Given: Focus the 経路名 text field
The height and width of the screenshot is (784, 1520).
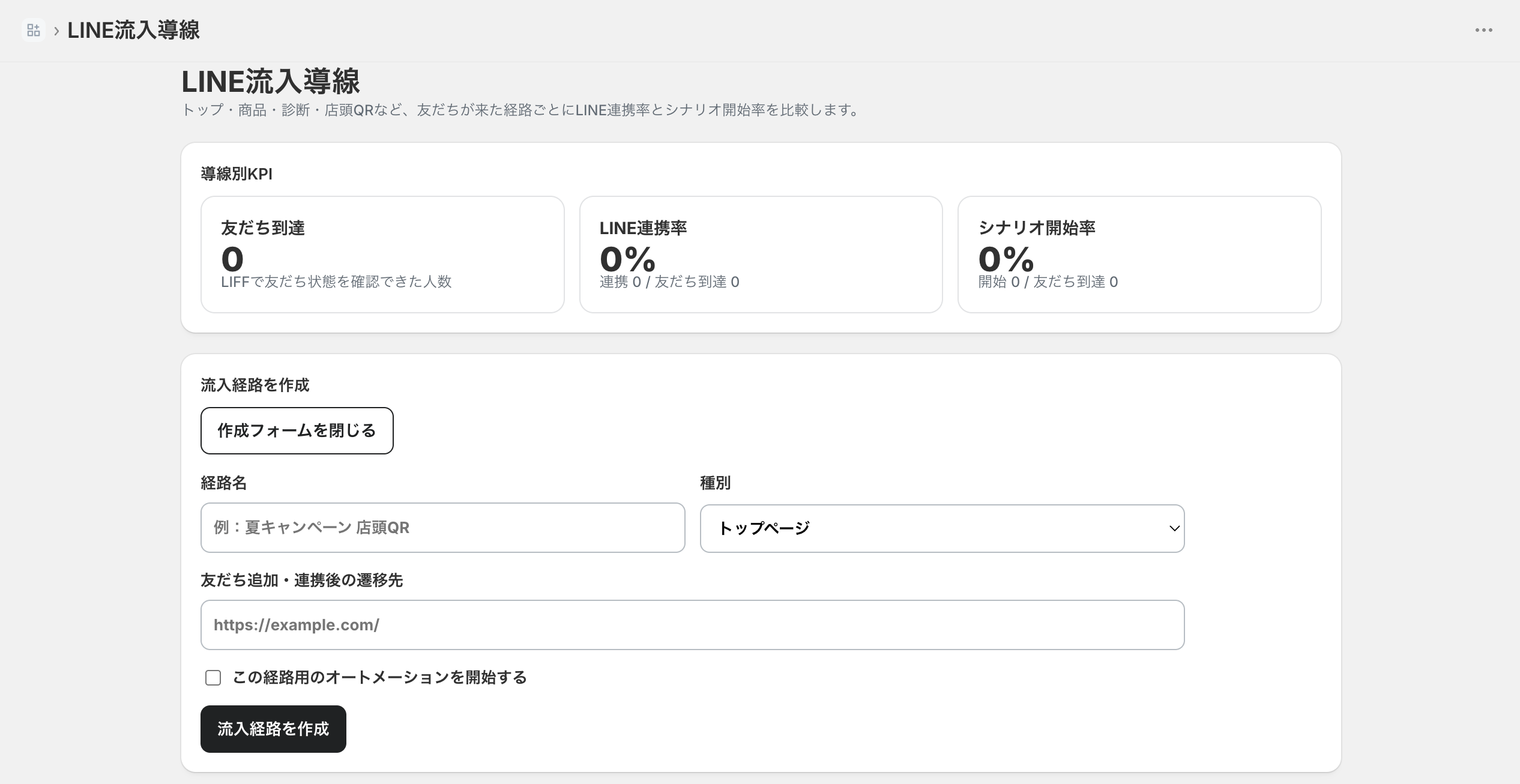Looking at the screenshot, I should [442, 528].
